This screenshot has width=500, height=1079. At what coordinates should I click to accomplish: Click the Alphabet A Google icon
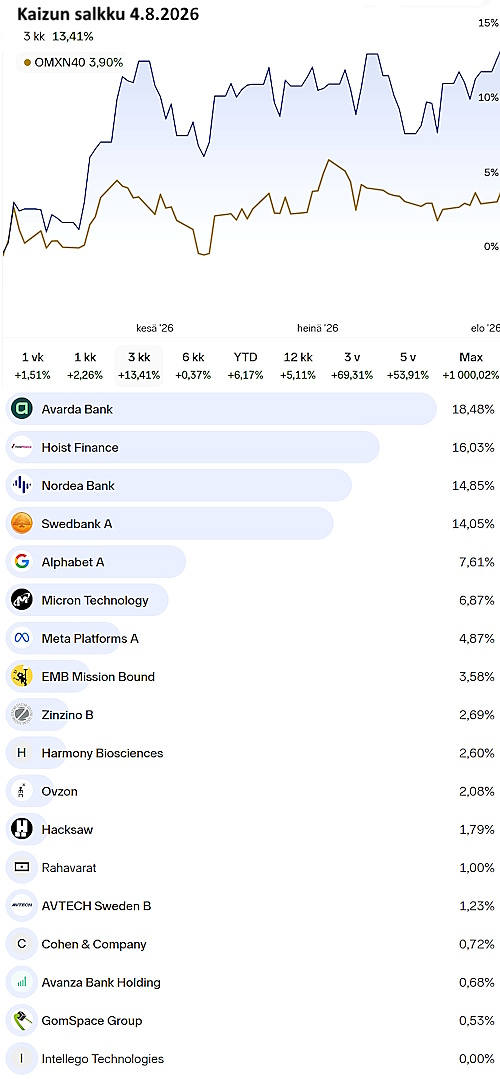click(x=22, y=562)
